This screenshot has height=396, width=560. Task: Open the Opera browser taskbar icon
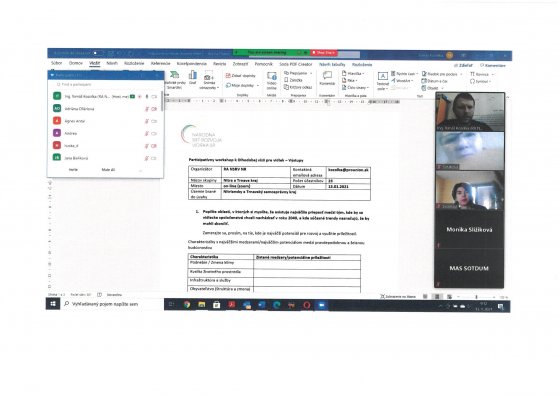[x=306, y=305]
